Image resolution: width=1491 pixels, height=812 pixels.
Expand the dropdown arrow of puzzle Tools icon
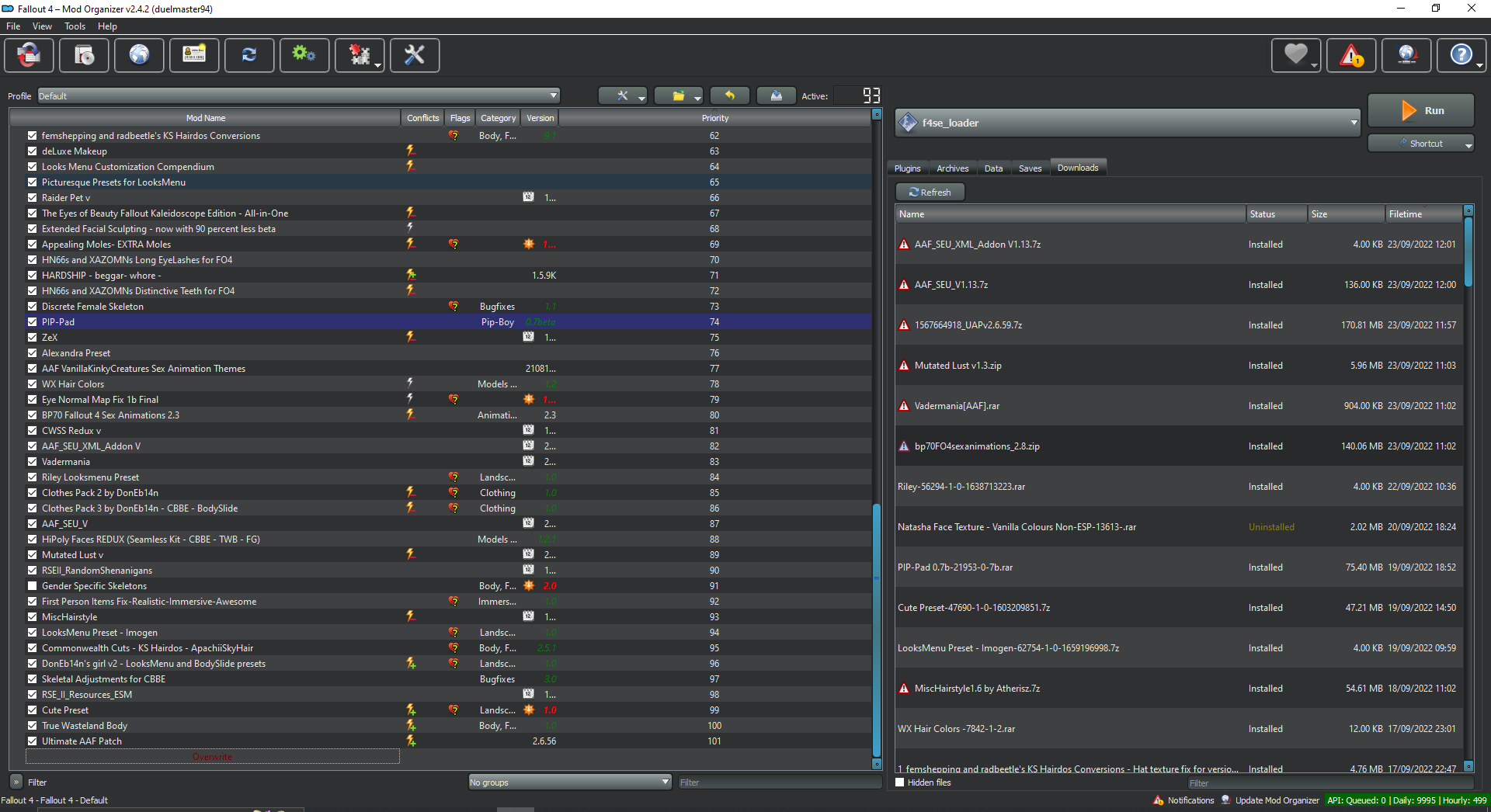[378, 65]
